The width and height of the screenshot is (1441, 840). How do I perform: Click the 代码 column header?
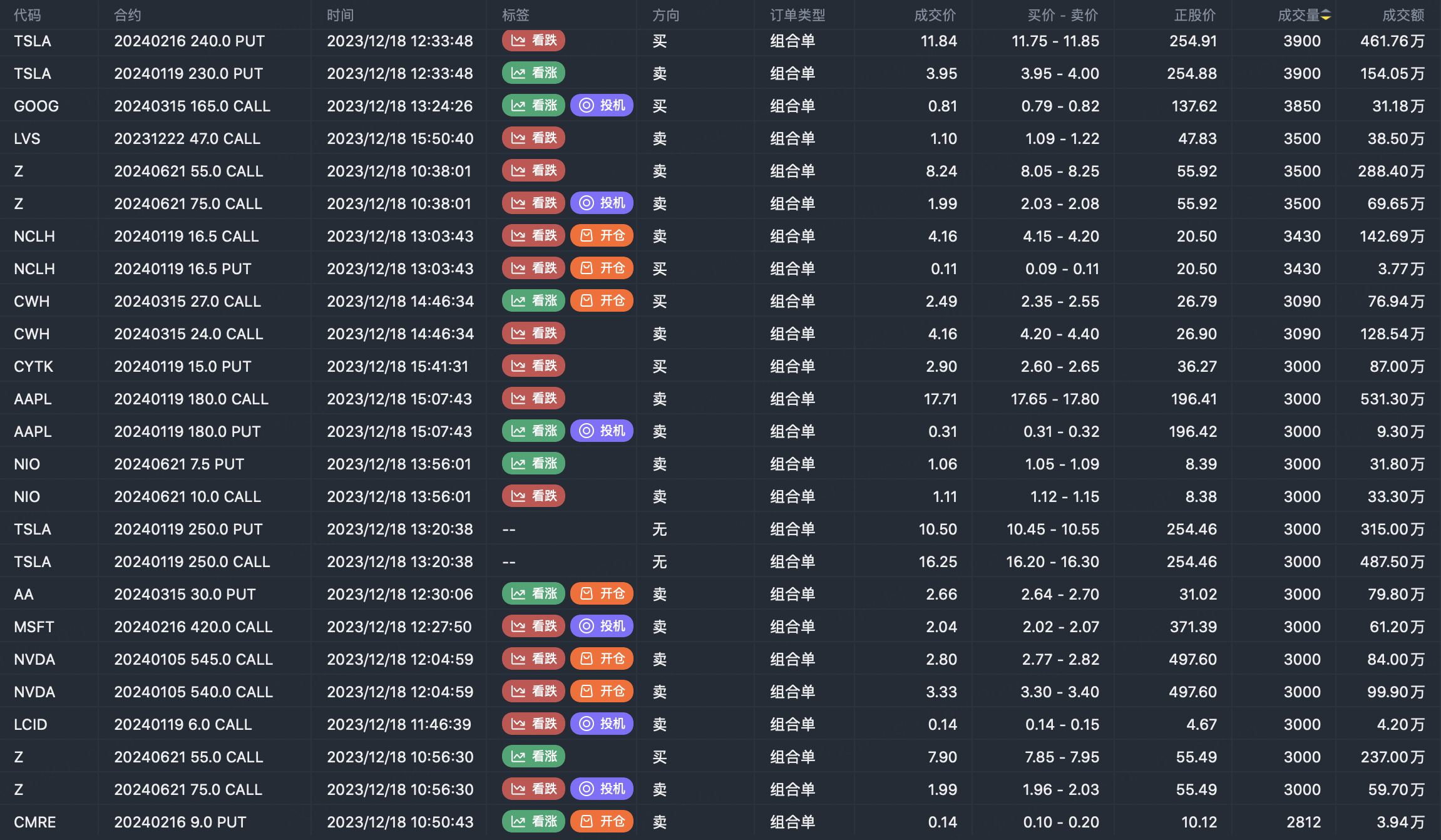click(x=28, y=15)
